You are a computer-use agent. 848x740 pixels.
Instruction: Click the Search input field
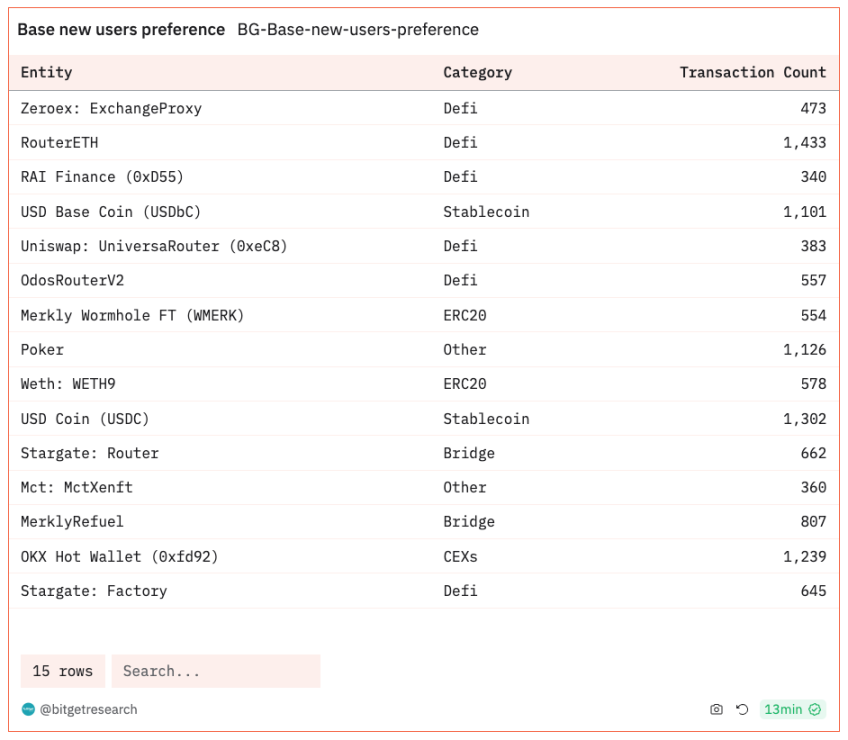click(215, 671)
